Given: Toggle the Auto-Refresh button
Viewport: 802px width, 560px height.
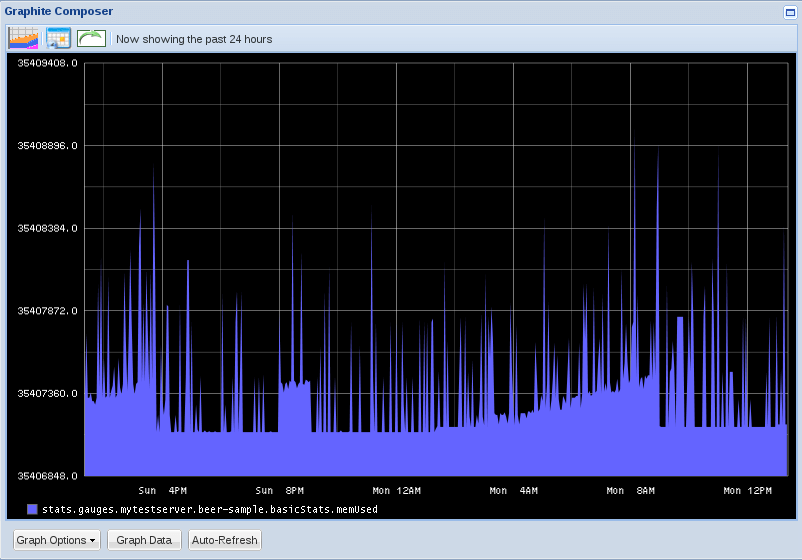Looking at the screenshot, I should click(x=225, y=540).
